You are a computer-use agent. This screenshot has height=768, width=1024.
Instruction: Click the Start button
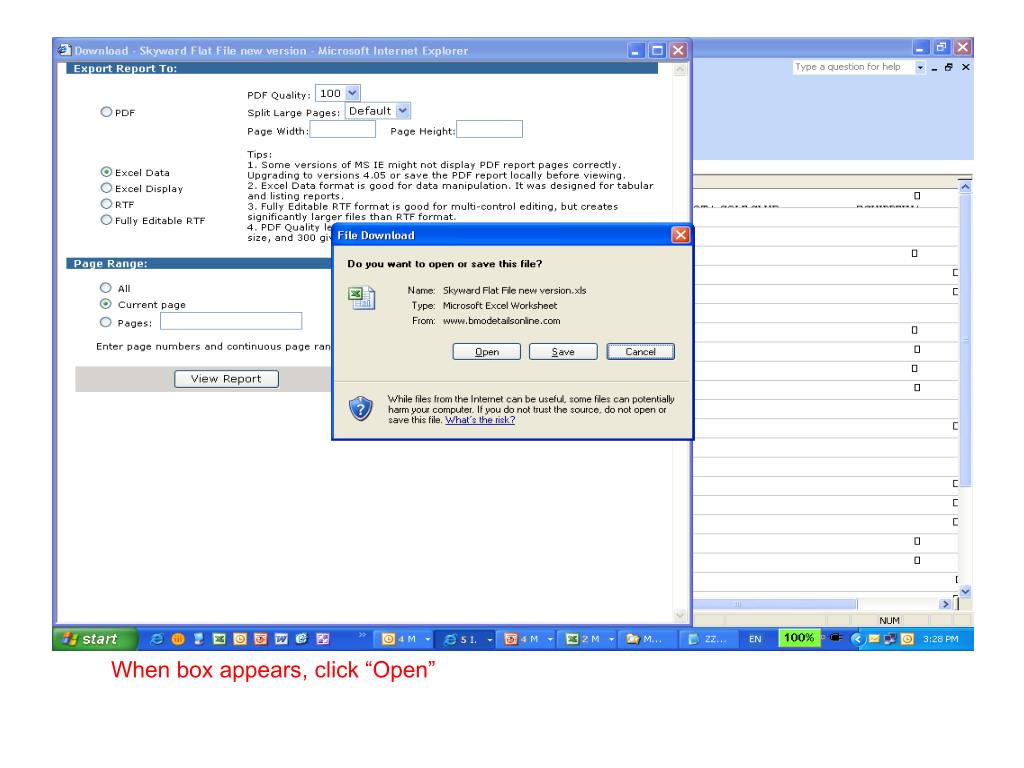[95, 639]
